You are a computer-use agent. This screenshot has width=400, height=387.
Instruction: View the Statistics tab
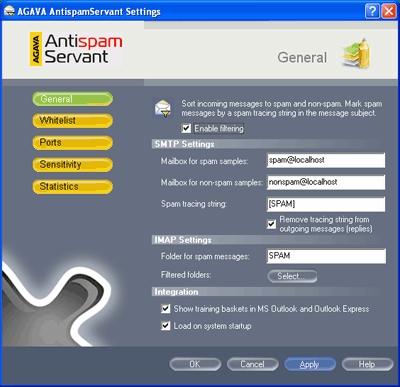click(73, 187)
